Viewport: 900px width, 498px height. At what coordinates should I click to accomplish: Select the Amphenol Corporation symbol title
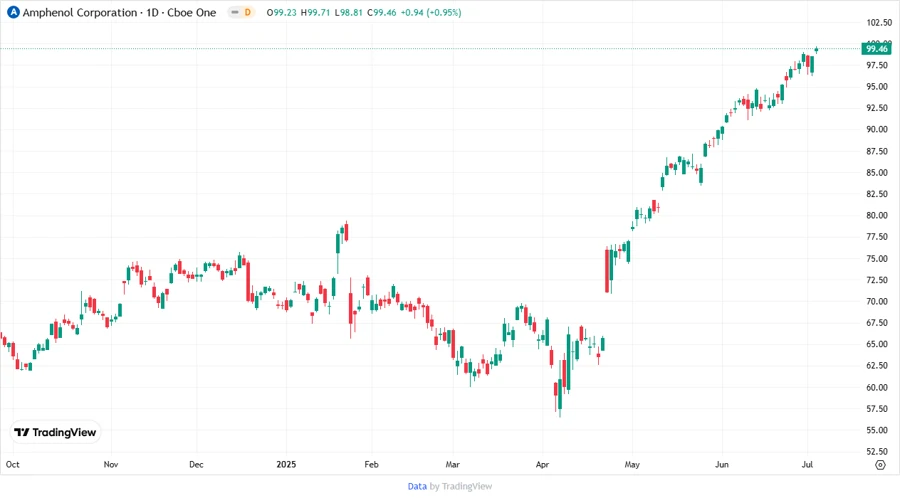(119, 12)
